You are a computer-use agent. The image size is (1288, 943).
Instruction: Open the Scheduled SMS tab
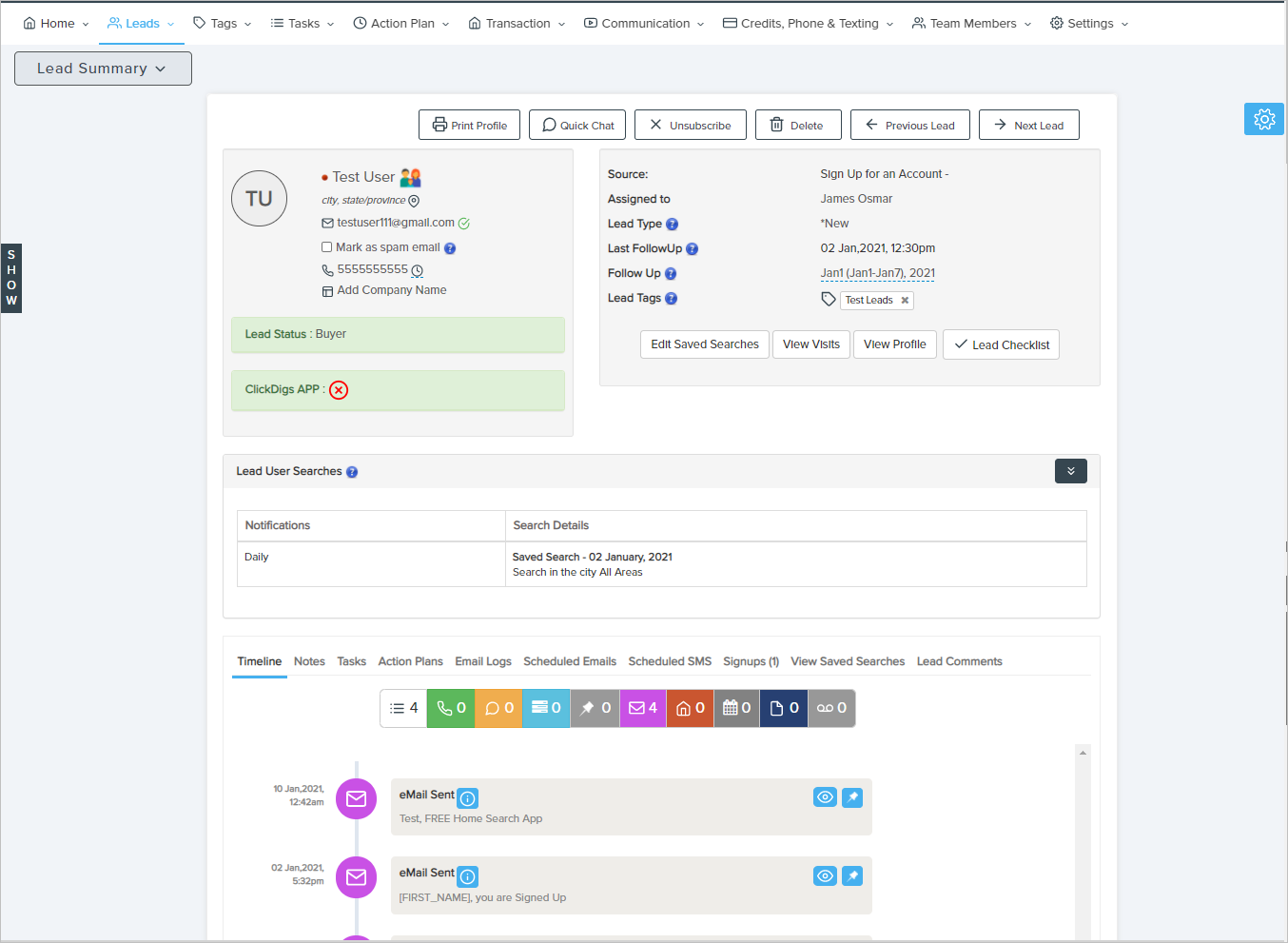[669, 661]
